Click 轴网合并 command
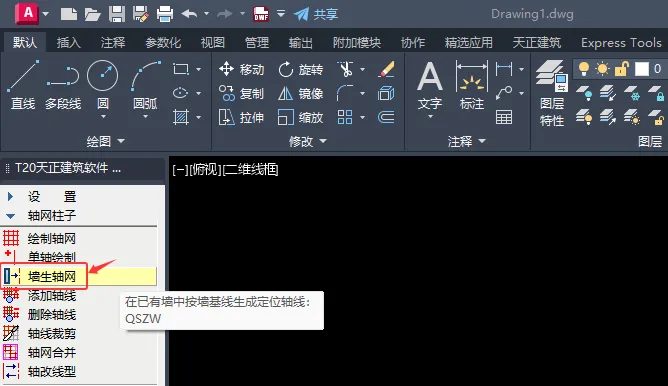The width and height of the screenshot is (668, 386). tap(52, 352)
